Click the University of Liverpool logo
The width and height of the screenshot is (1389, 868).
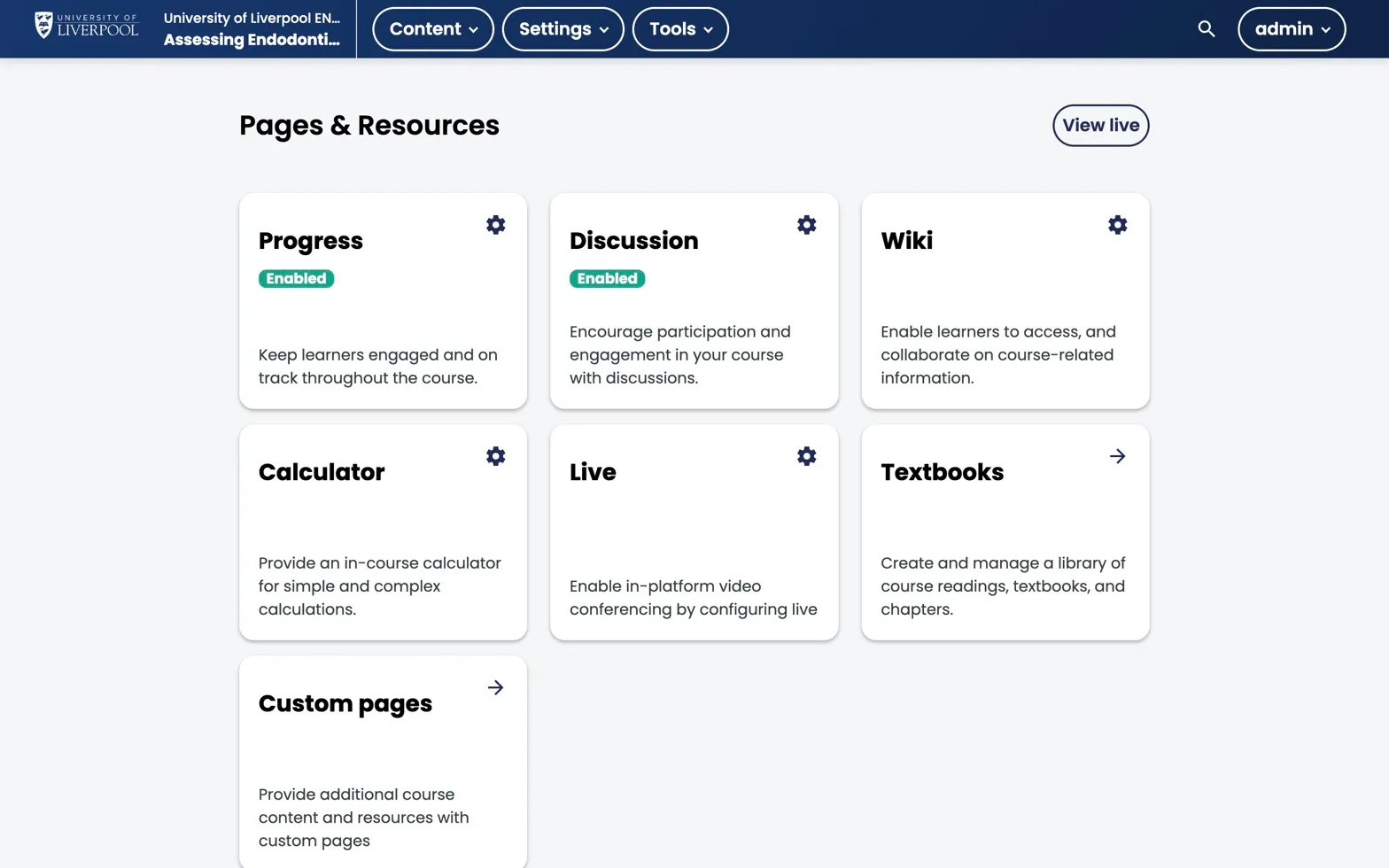[87, 26]
